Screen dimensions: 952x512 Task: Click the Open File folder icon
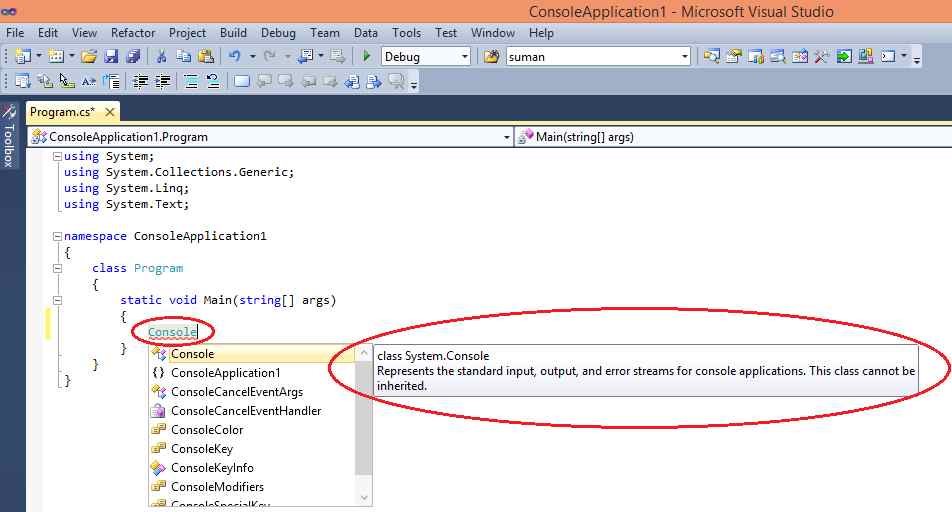(x=89, y=56)
